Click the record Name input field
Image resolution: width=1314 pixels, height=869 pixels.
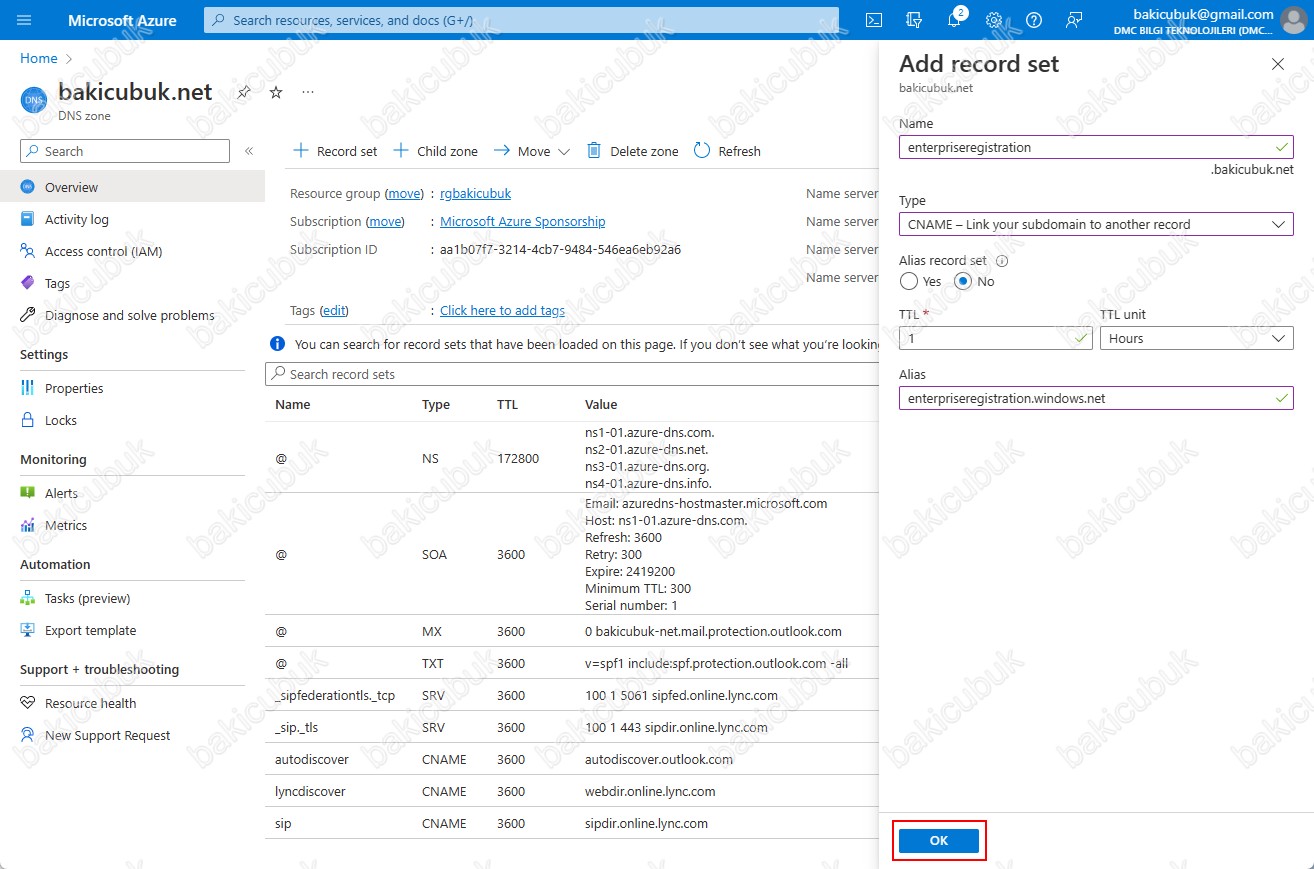(x=1096, y=147)
